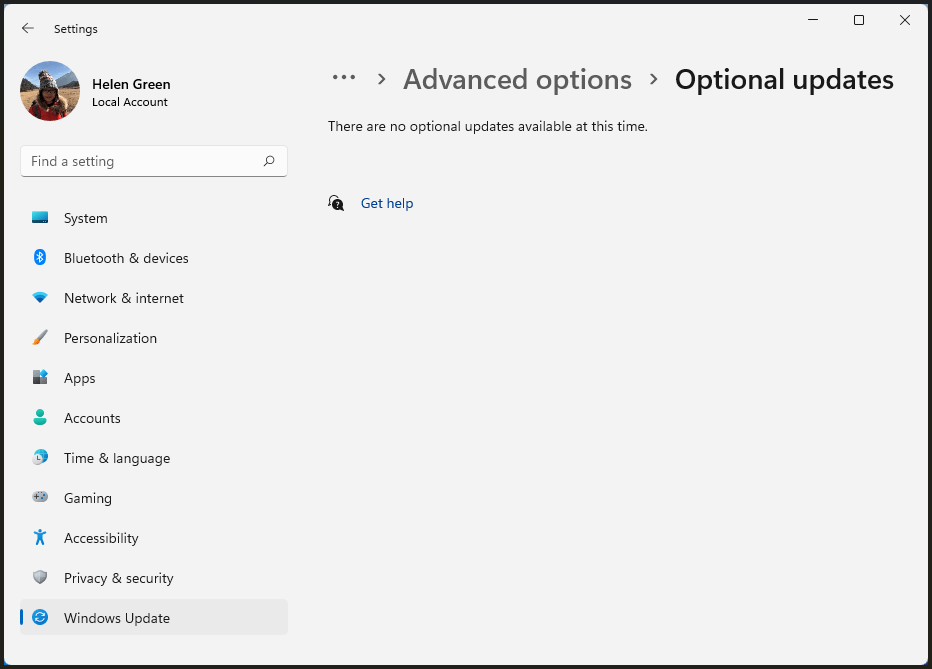Viewport: 932px width, 669px height.
Task: Click the Helen Green account name
Action: (x=131, y=84)
